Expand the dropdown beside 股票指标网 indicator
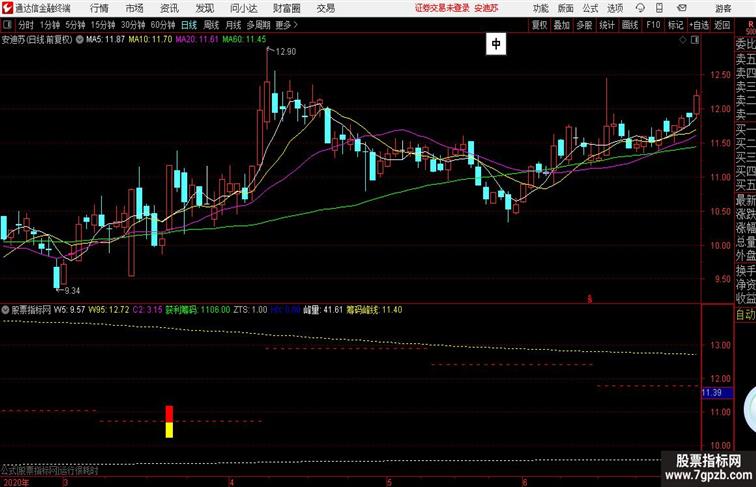Screen dimensions: 756x487 pyautogui.click(x=6, y=310)
